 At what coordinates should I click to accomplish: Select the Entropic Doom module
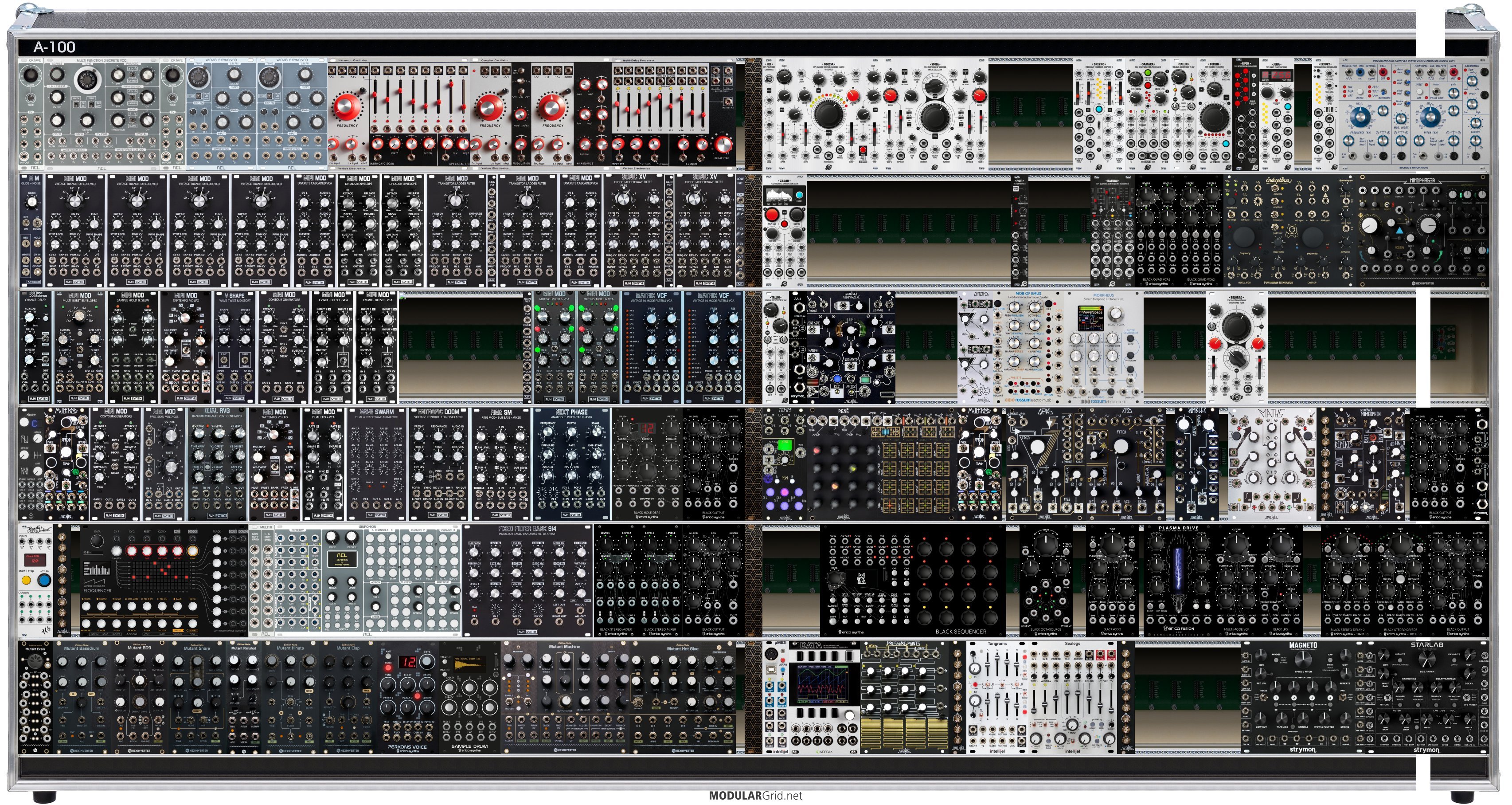439,464
